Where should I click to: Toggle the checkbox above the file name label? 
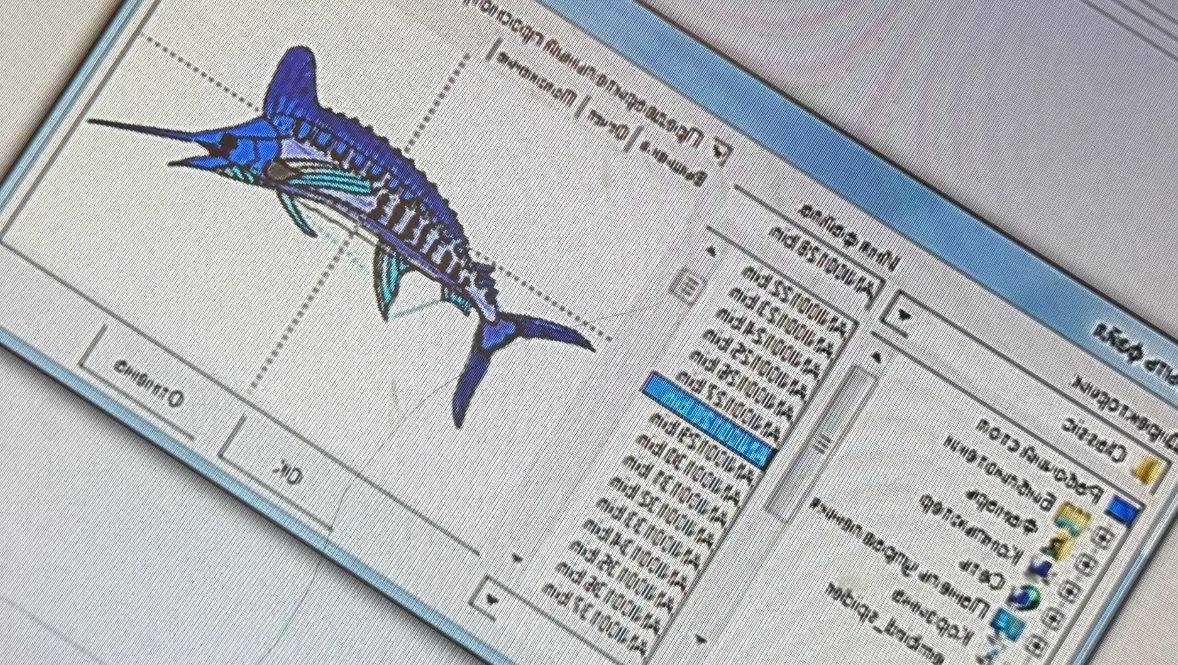pos(720,152)
